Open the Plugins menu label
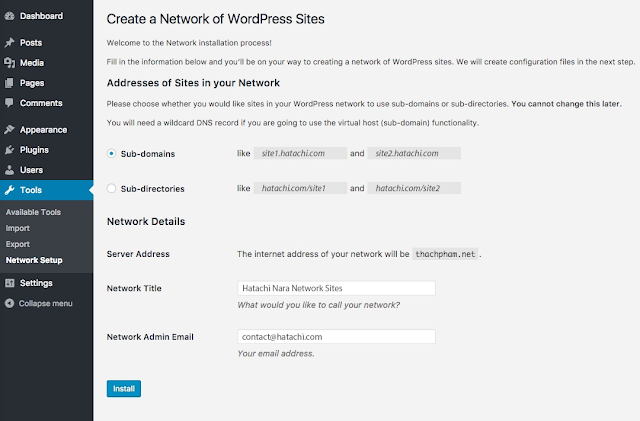This screenshot has width=640, height=421. (34, 150)
